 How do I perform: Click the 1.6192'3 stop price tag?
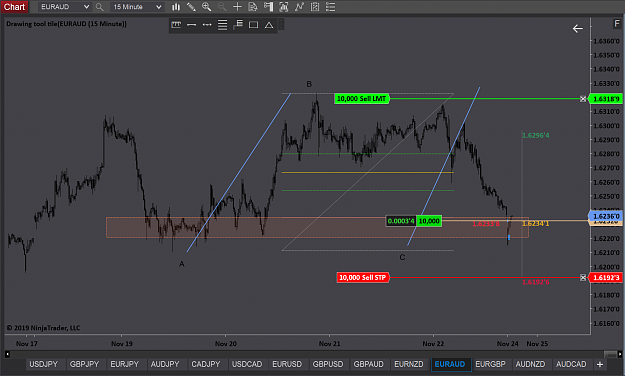tap(606, 278)
